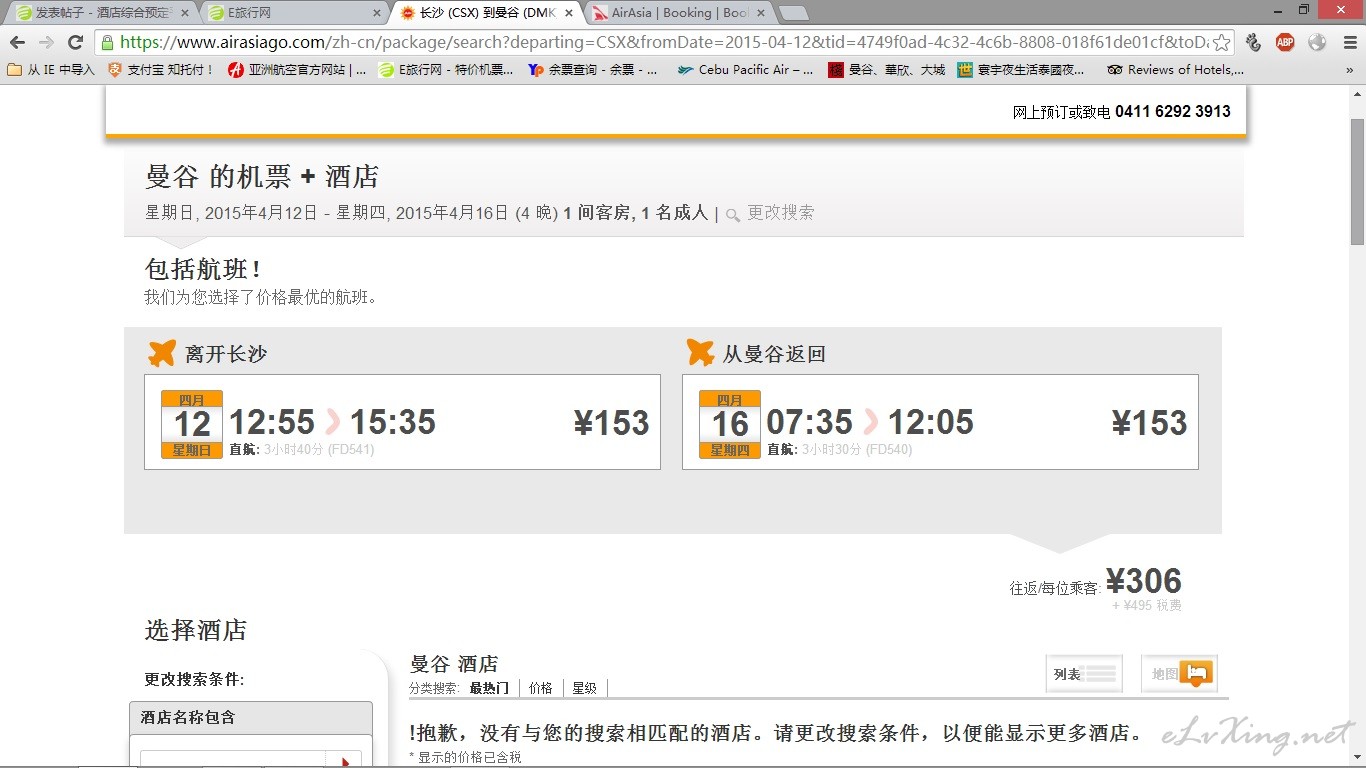Click the + ¥495 税费 tax note
This screenshot has width=1366, height=768.
coord(1147,605)
